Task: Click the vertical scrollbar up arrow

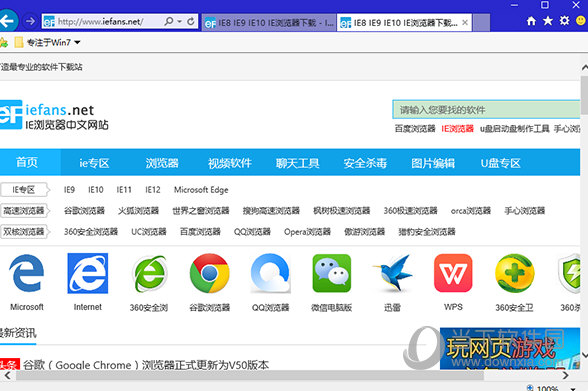Action: pyautogui.click(x=584, y=68)
